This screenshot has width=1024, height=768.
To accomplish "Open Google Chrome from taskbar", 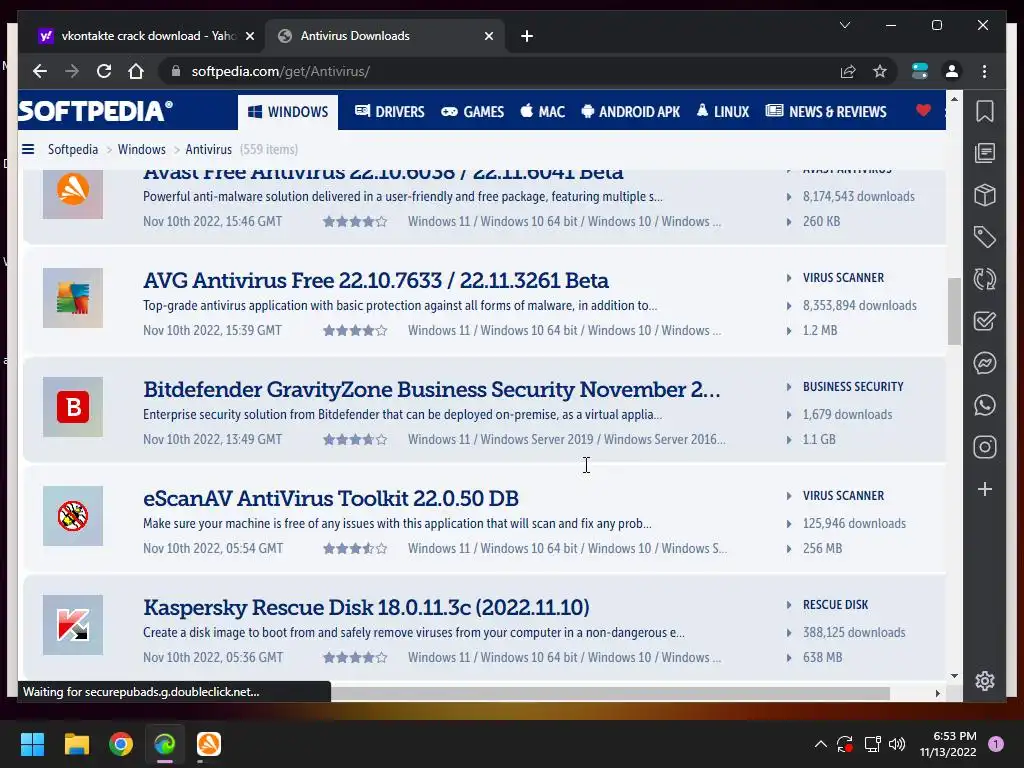I will pos(121,744).
